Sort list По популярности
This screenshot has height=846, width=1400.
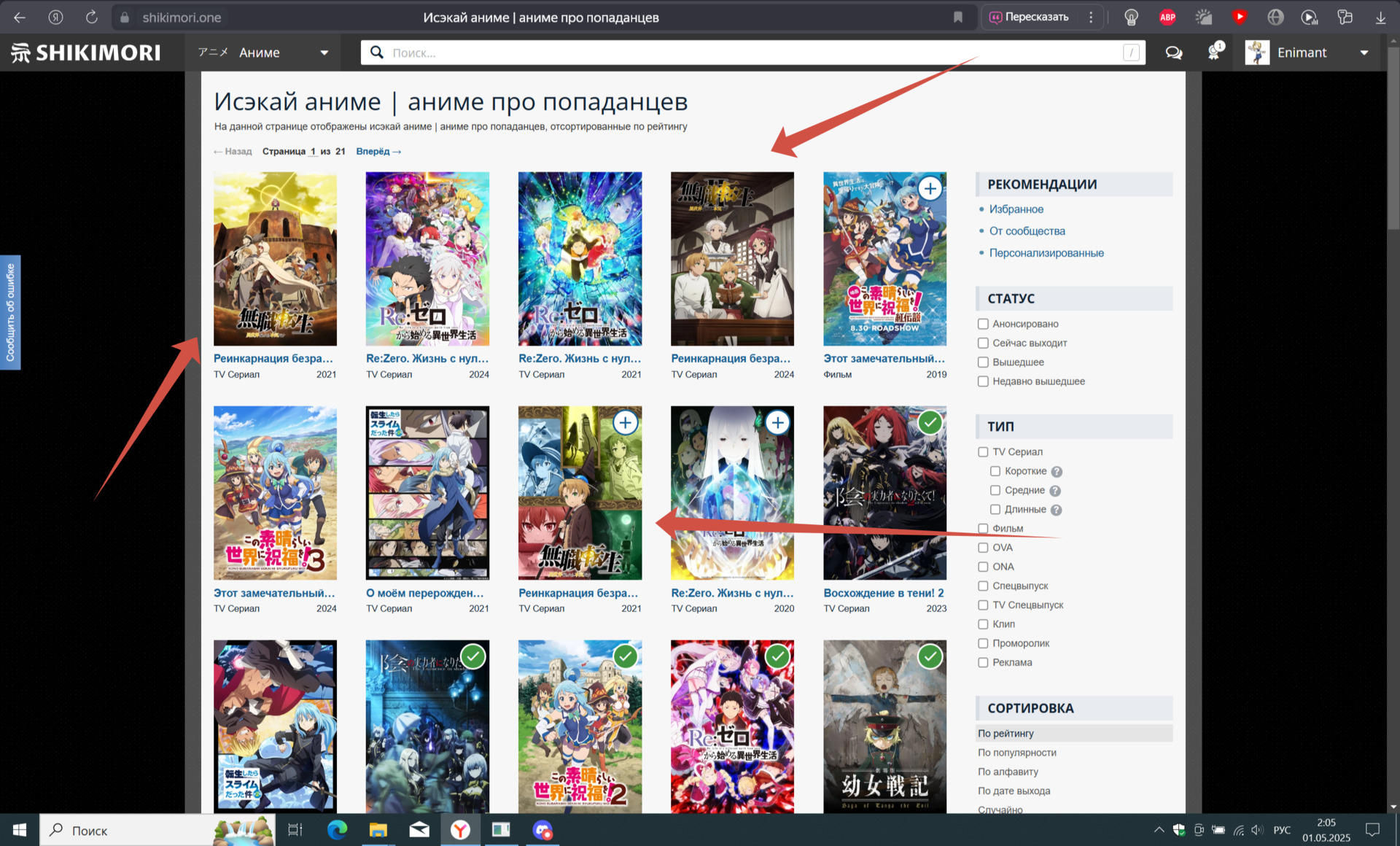click(x=1016, y=753)
